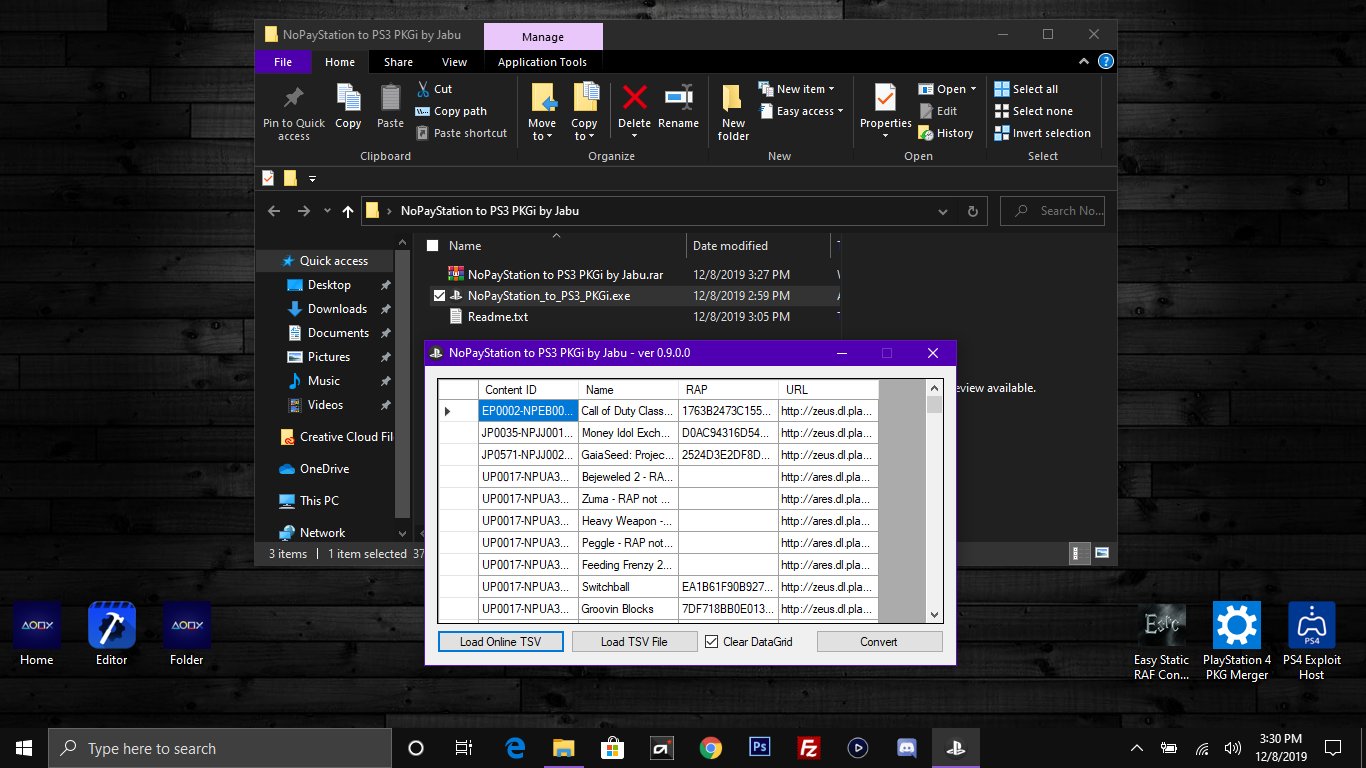The width and height of the screenshot is (1366, 768).
Task: Switch to large icons view button
Action: [1102, 553]
